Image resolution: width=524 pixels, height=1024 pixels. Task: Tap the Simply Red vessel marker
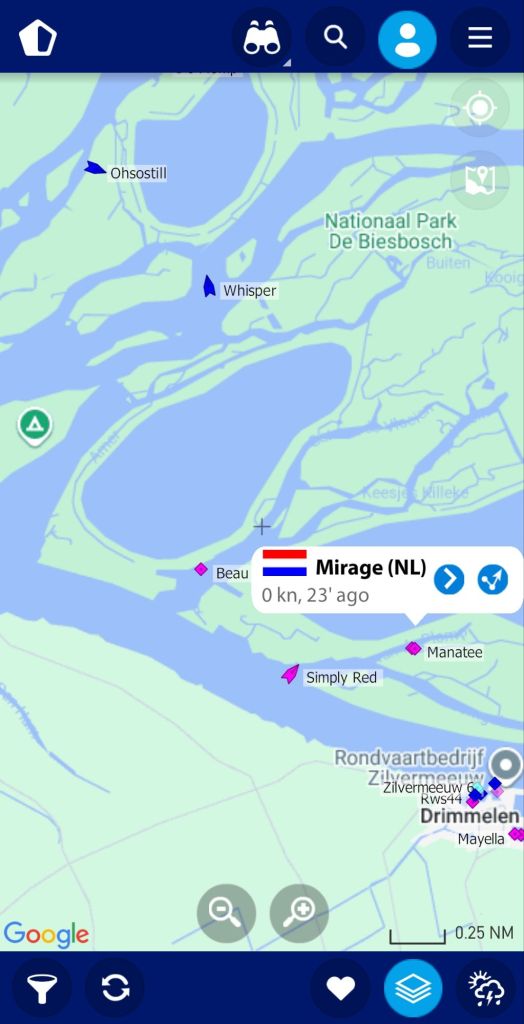click(x=290, y=674)
